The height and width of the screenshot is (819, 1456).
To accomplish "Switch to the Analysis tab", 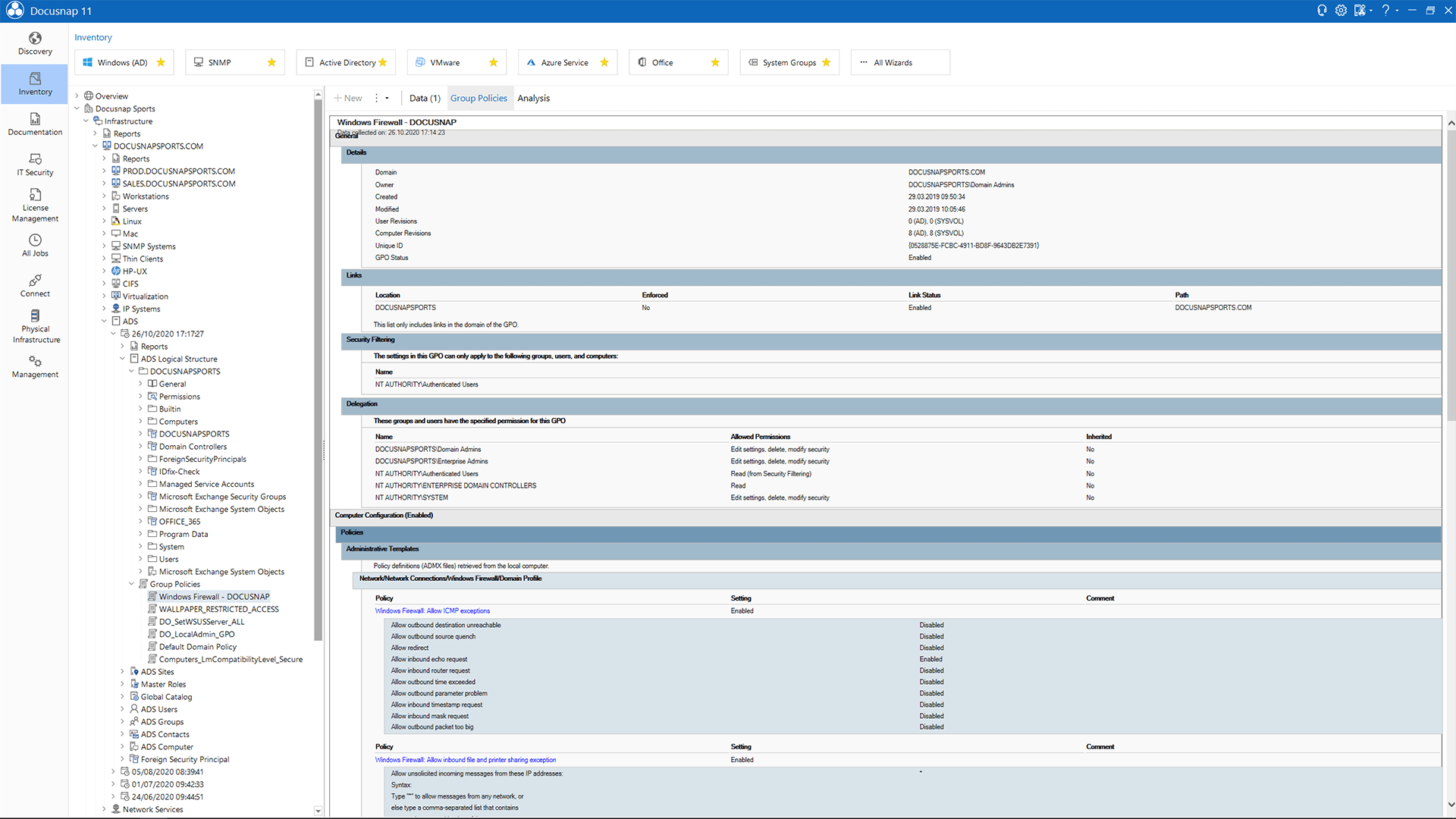I will pyautogui.click(x=533, y=99).
